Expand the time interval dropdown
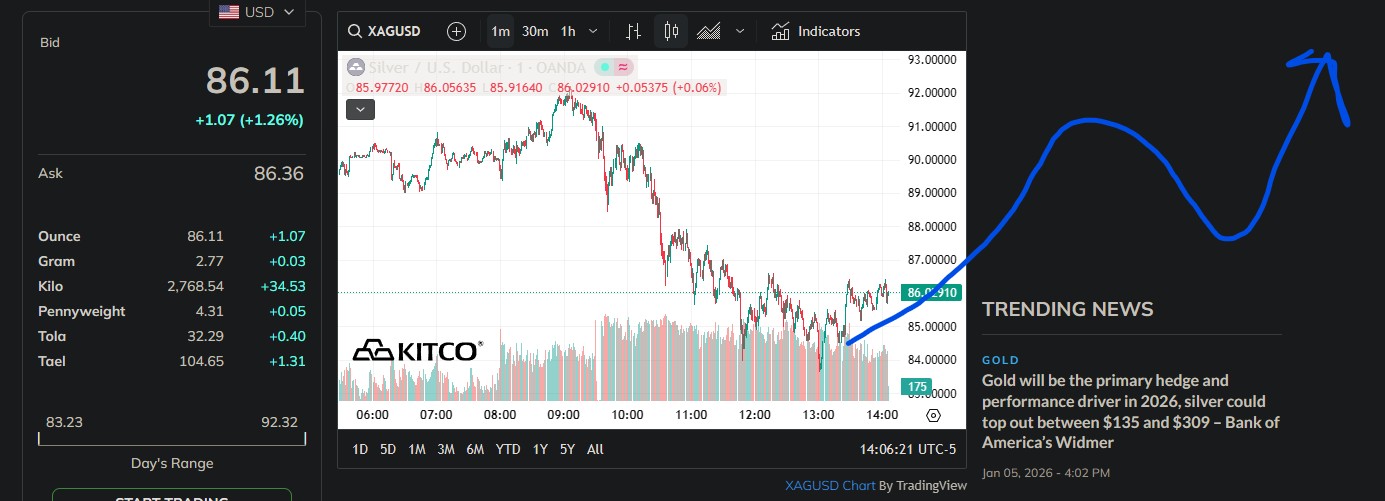 593,31
